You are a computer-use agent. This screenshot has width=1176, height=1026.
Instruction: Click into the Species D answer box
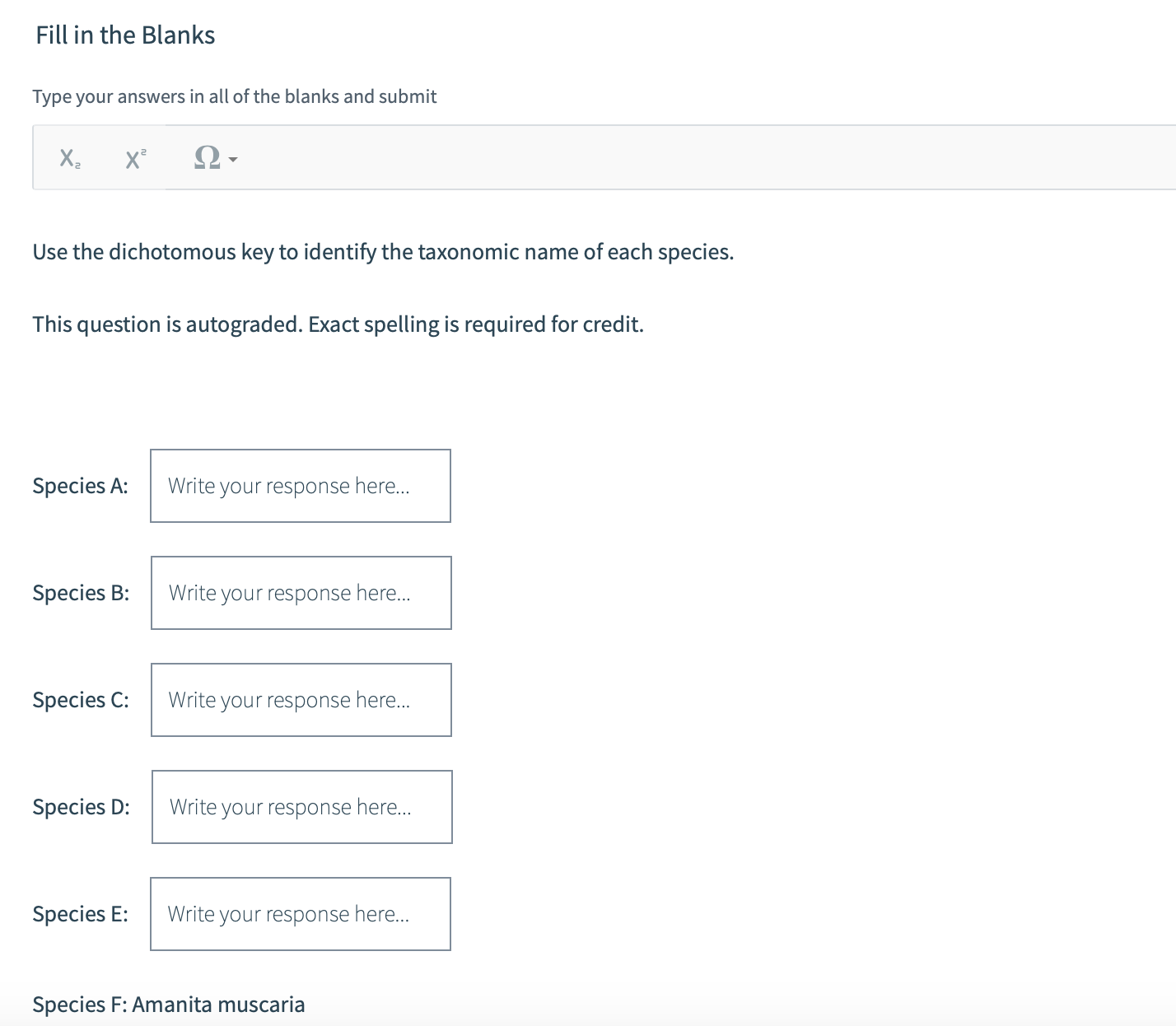tap(302, 807)
